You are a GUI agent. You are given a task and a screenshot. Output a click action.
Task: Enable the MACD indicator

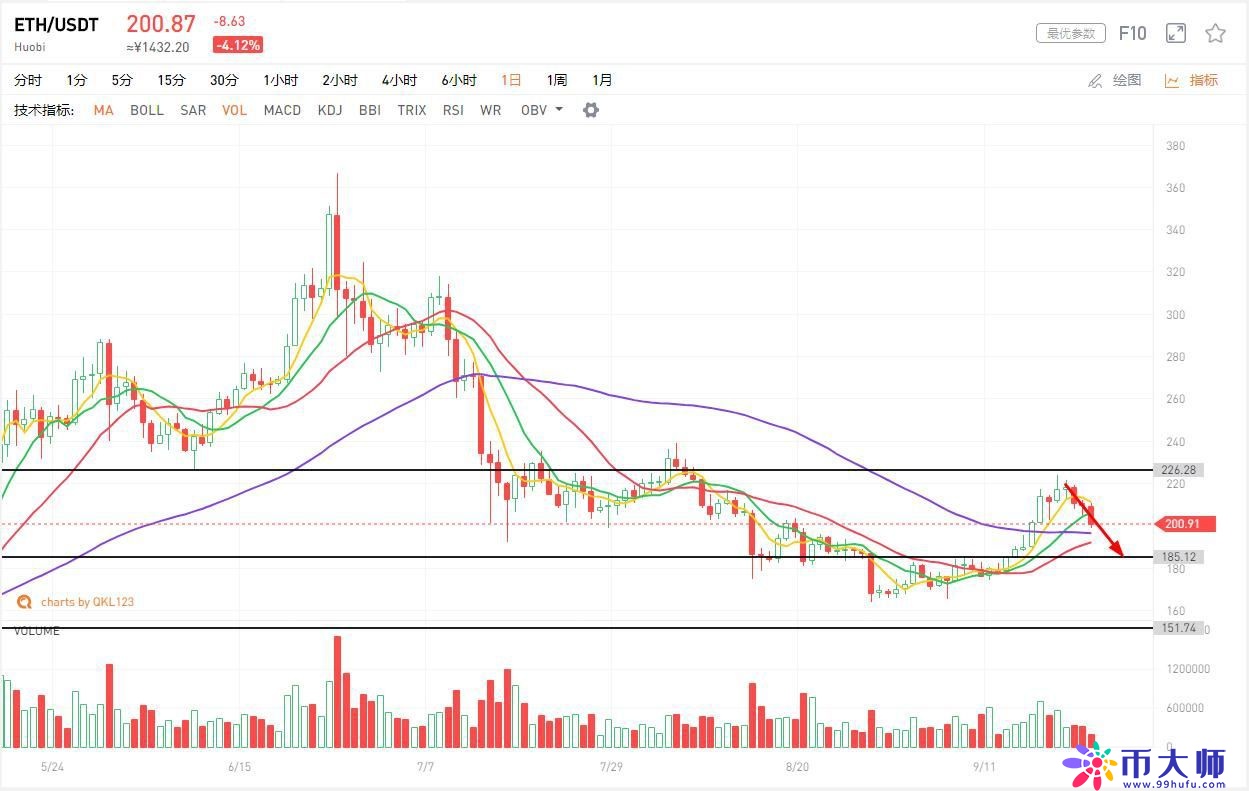(282, 110)
